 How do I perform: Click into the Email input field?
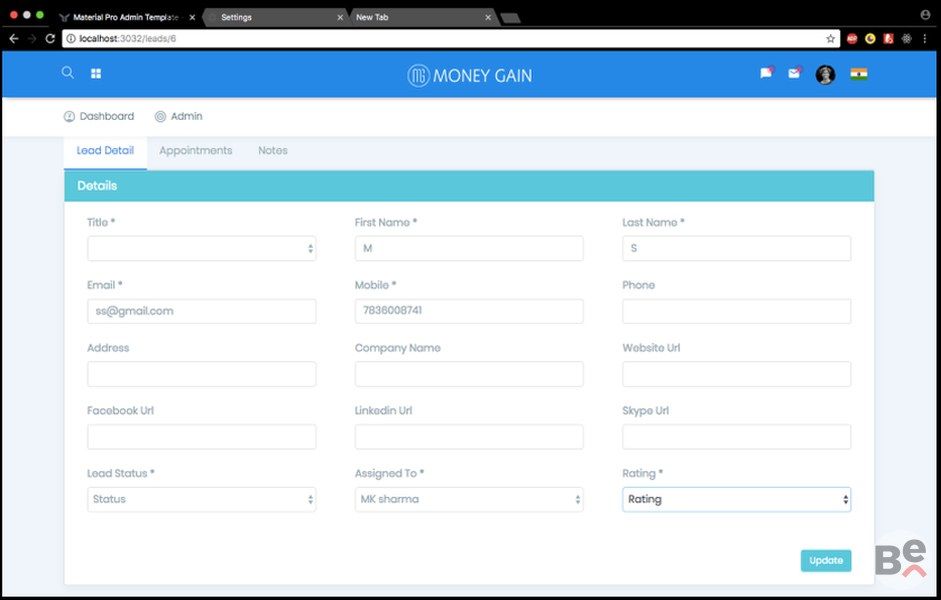201,311
